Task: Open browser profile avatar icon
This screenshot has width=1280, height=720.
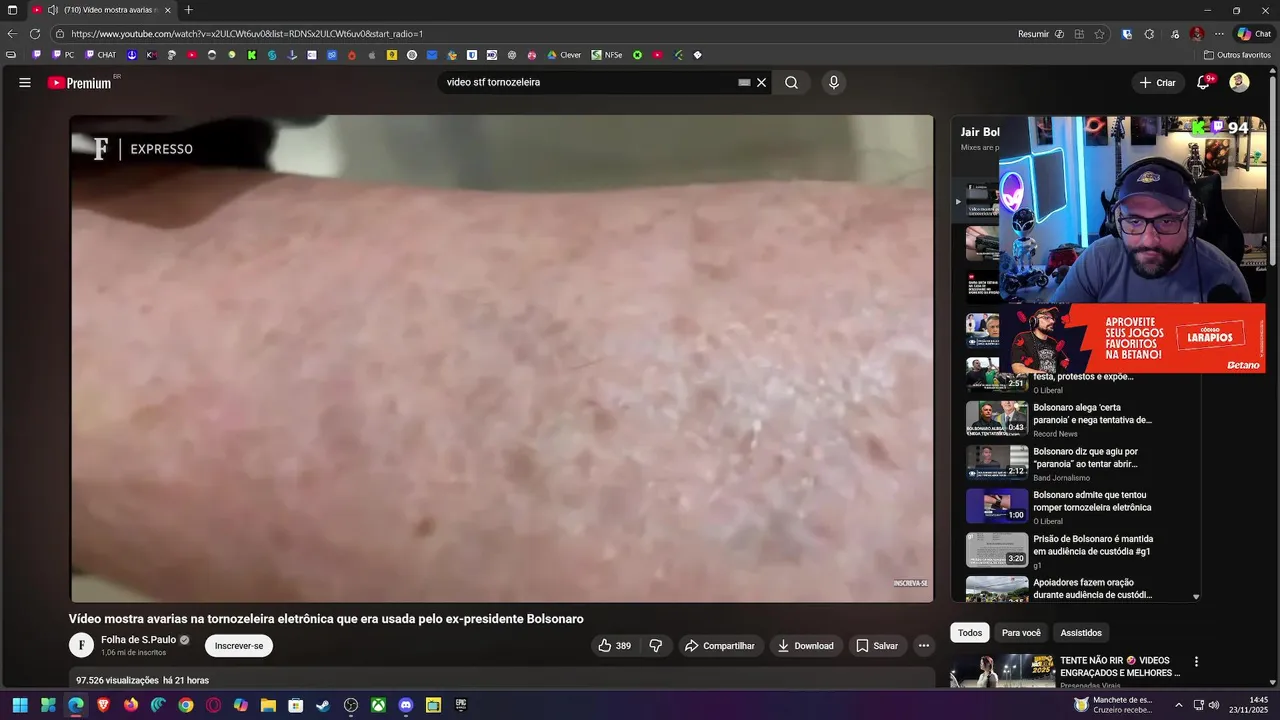Action: pos(1197,34)
